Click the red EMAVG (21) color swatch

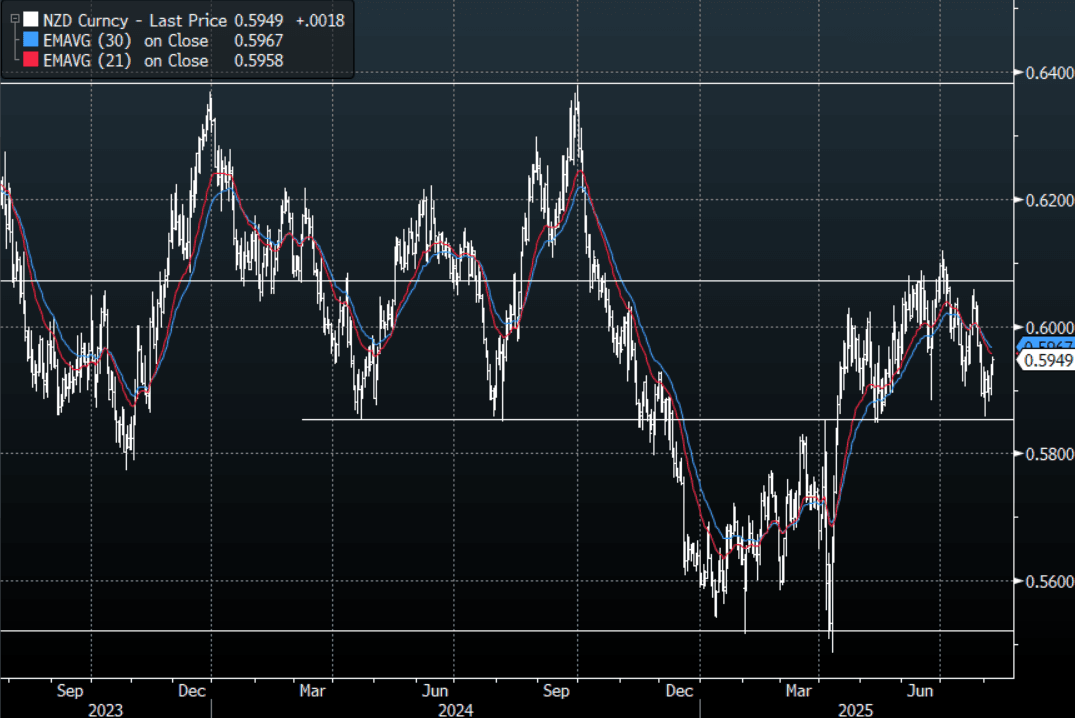(31, 61)
